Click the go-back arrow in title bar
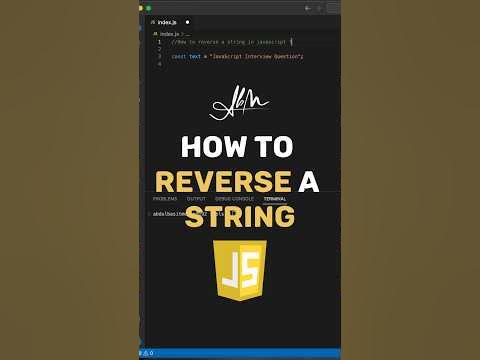Screen dimensions: 480x360 tap(308, 8)
